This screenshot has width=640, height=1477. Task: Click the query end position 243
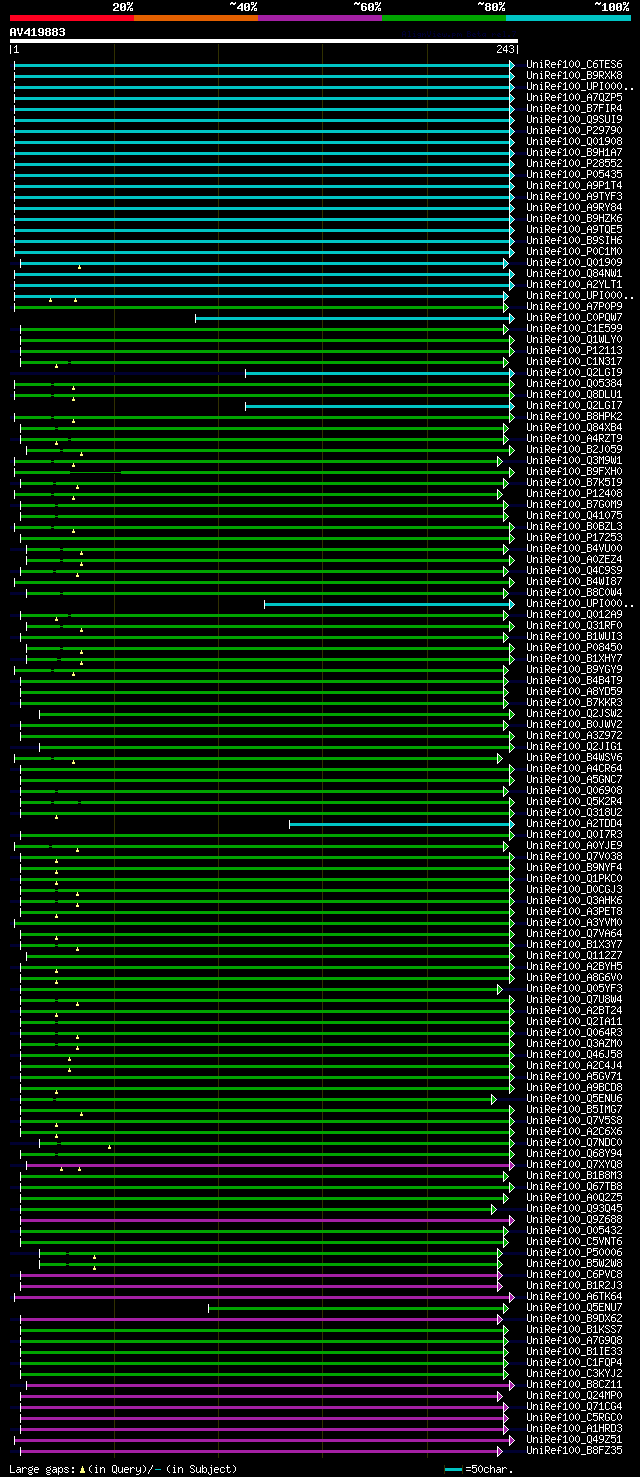pos(505,49)
